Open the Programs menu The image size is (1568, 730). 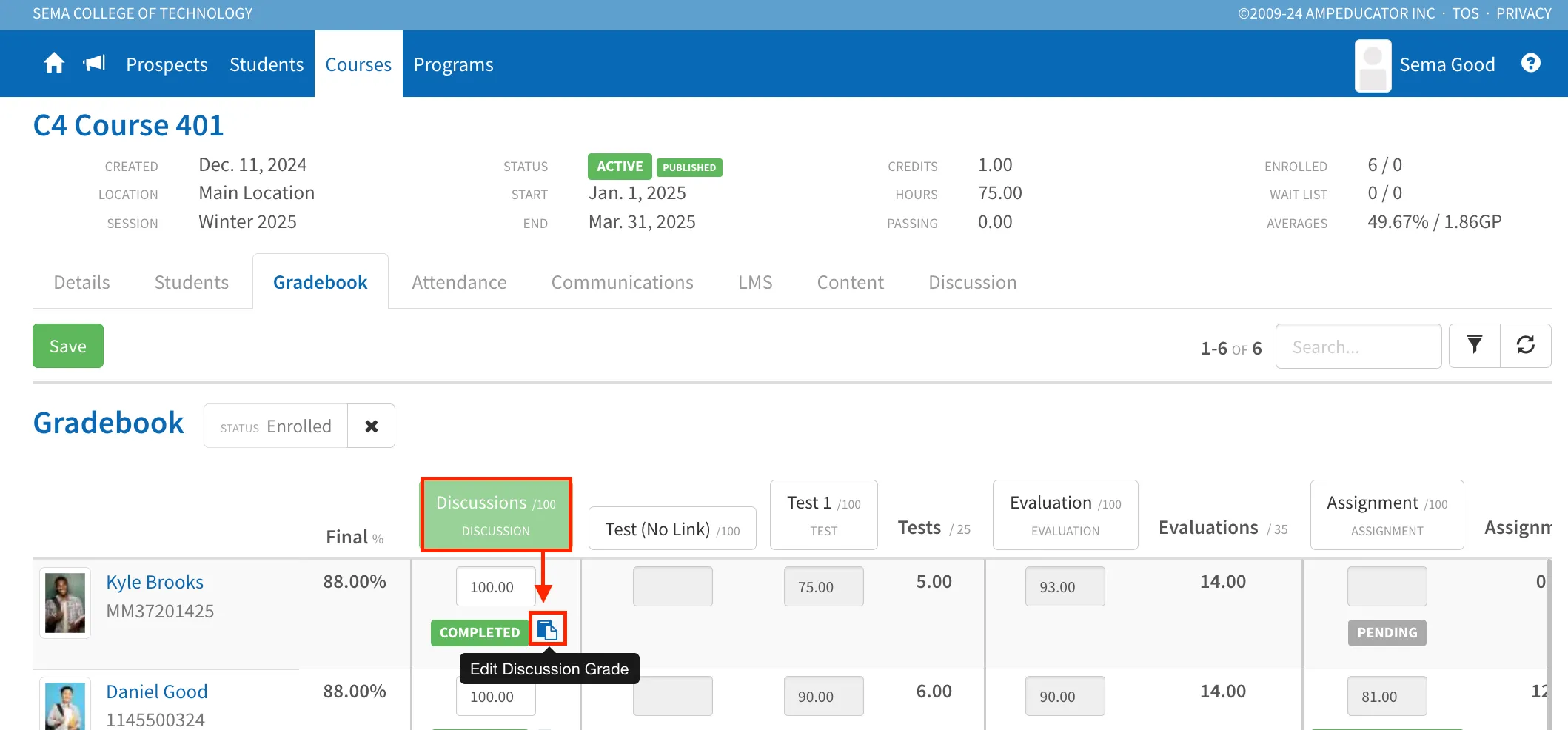453,64
